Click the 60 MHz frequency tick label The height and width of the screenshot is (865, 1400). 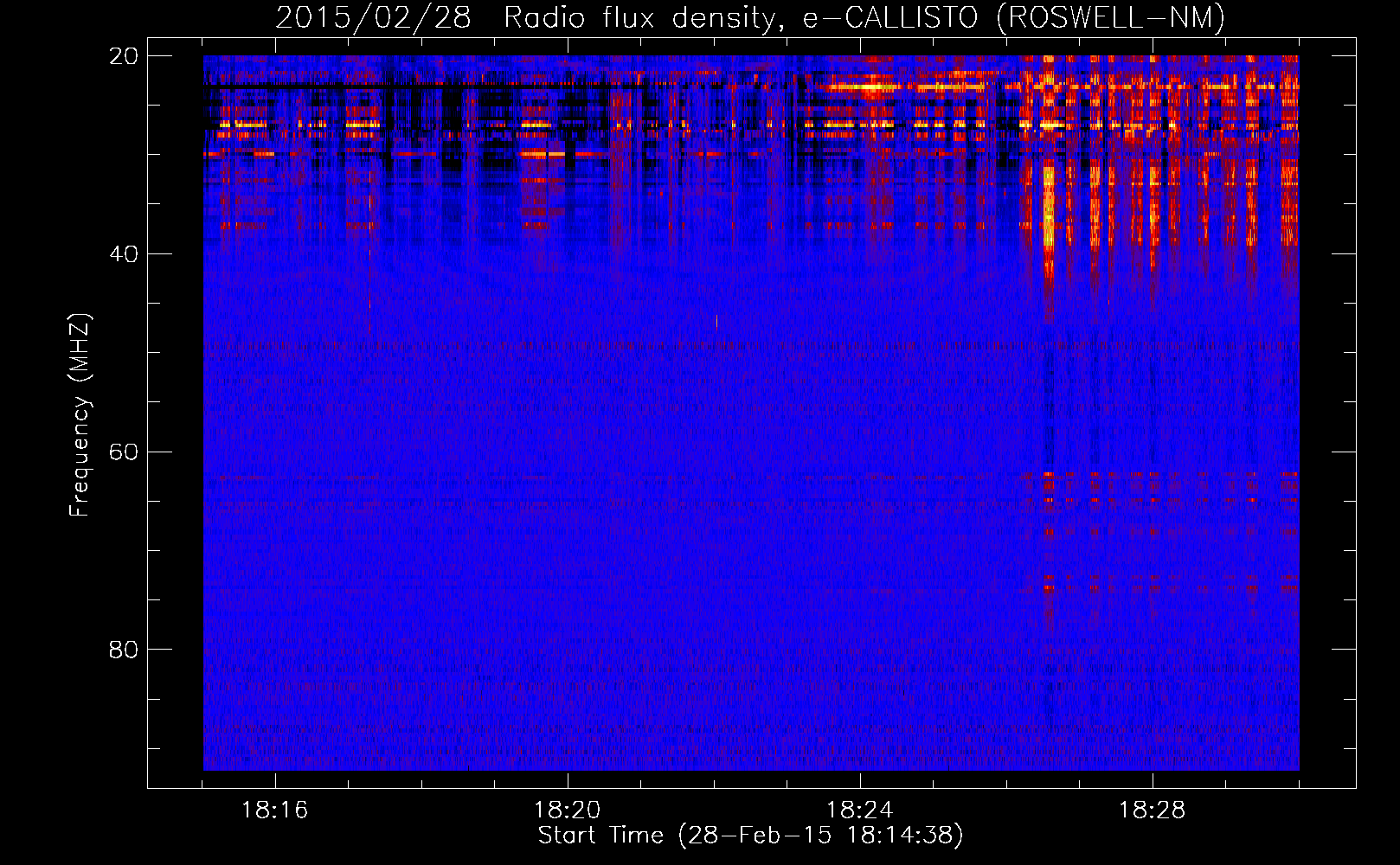[124, 452]
